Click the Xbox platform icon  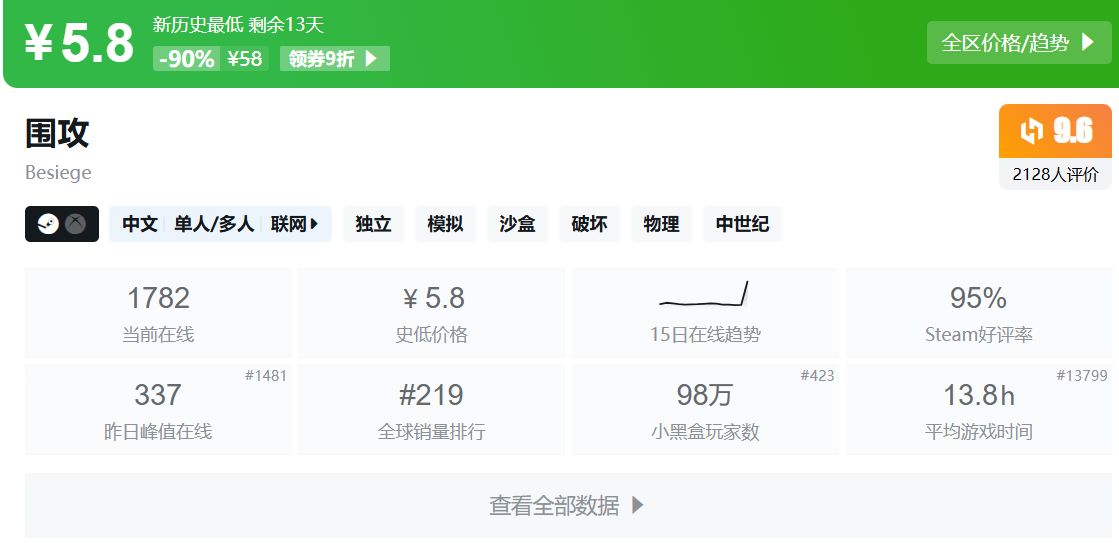[76, 224]
